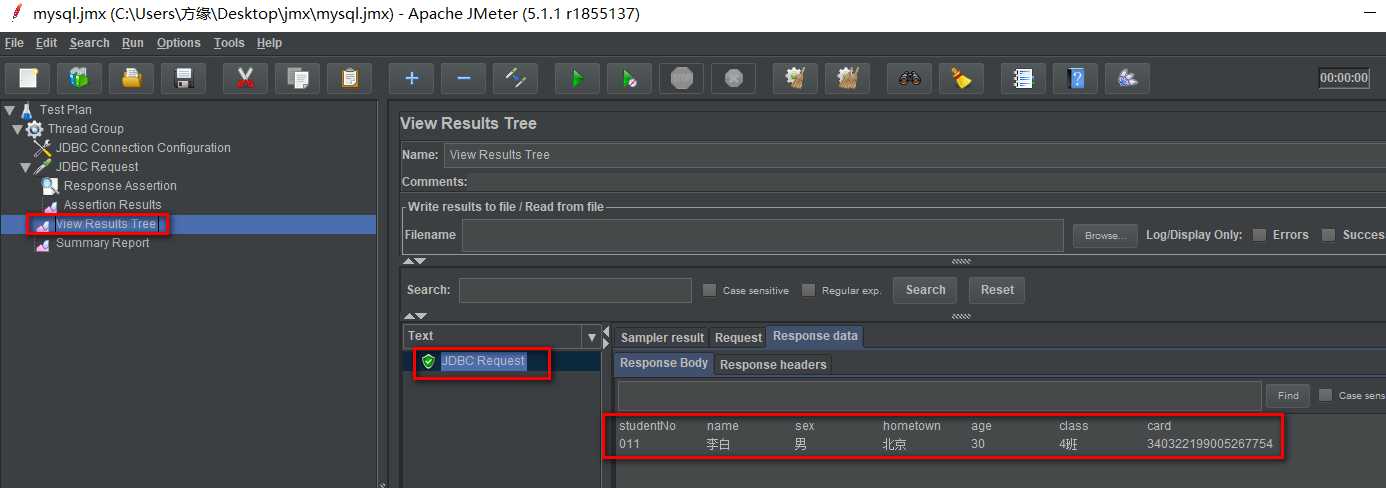Toggle Case sensitive beside the Find button
1386x488 pixels.
coord(1325,395)
